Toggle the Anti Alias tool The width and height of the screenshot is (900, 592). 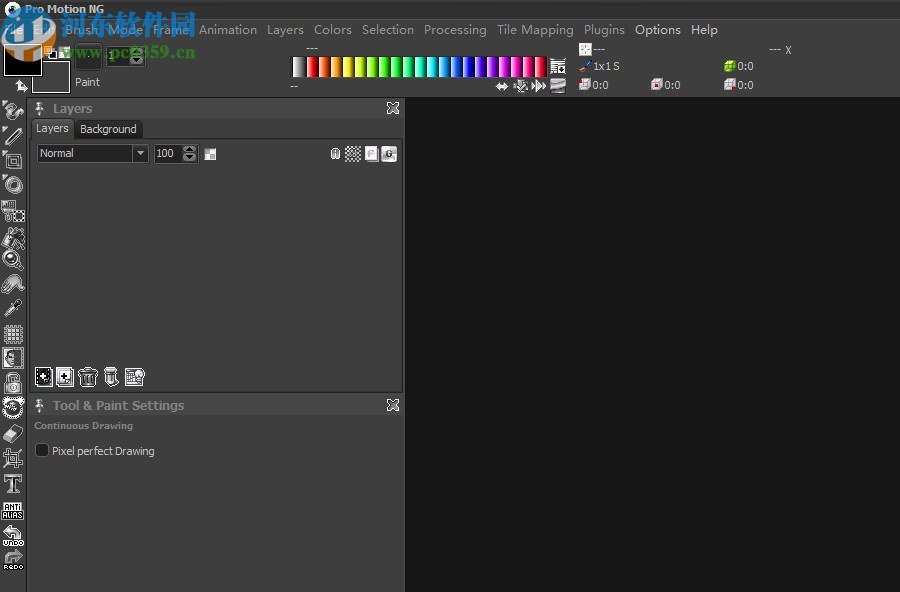[13, 510]
